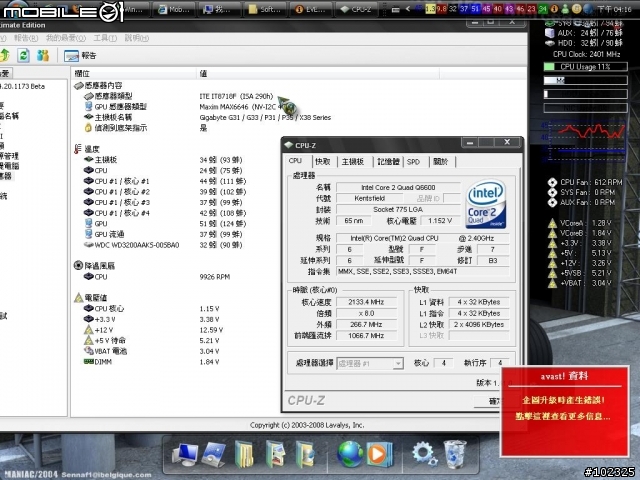Open the 處理器選擇 processor dropdown in CPU-Z
The height and width of the screenshot is (480, 640).
pyautogui.click(x=370, y=363)
